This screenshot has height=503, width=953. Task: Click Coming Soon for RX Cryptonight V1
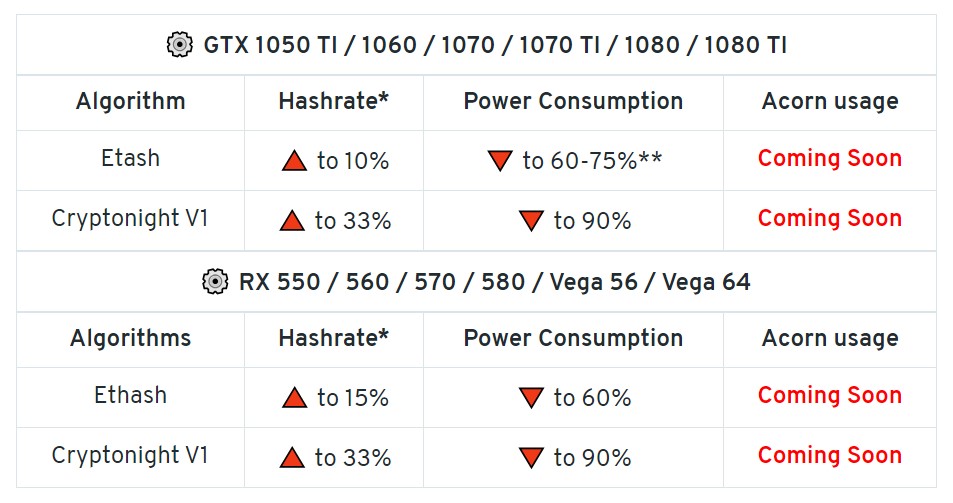tap(829, 455)
